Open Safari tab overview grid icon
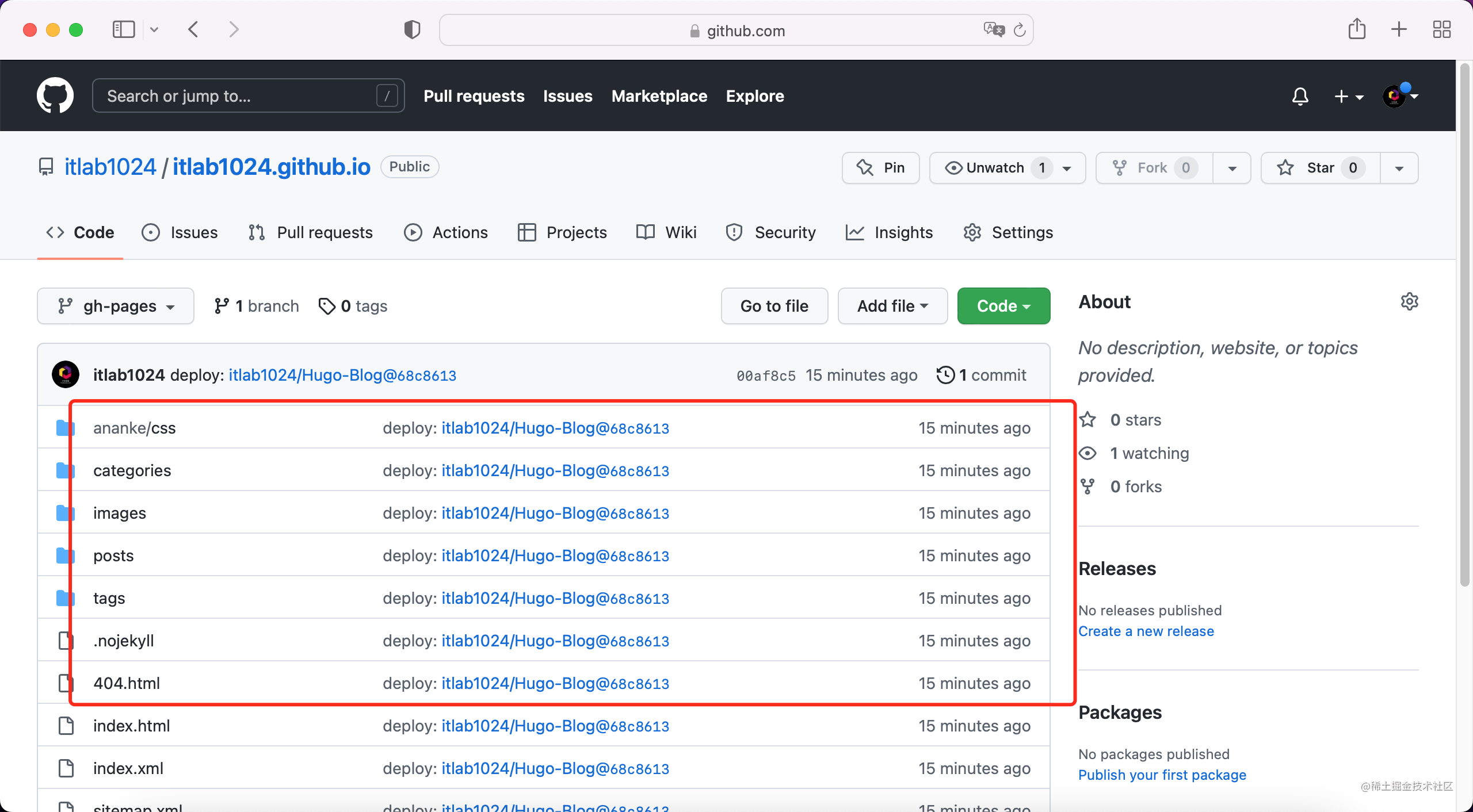The width and height of the screenshot is (1473, 812). (x=1441, y=29)
